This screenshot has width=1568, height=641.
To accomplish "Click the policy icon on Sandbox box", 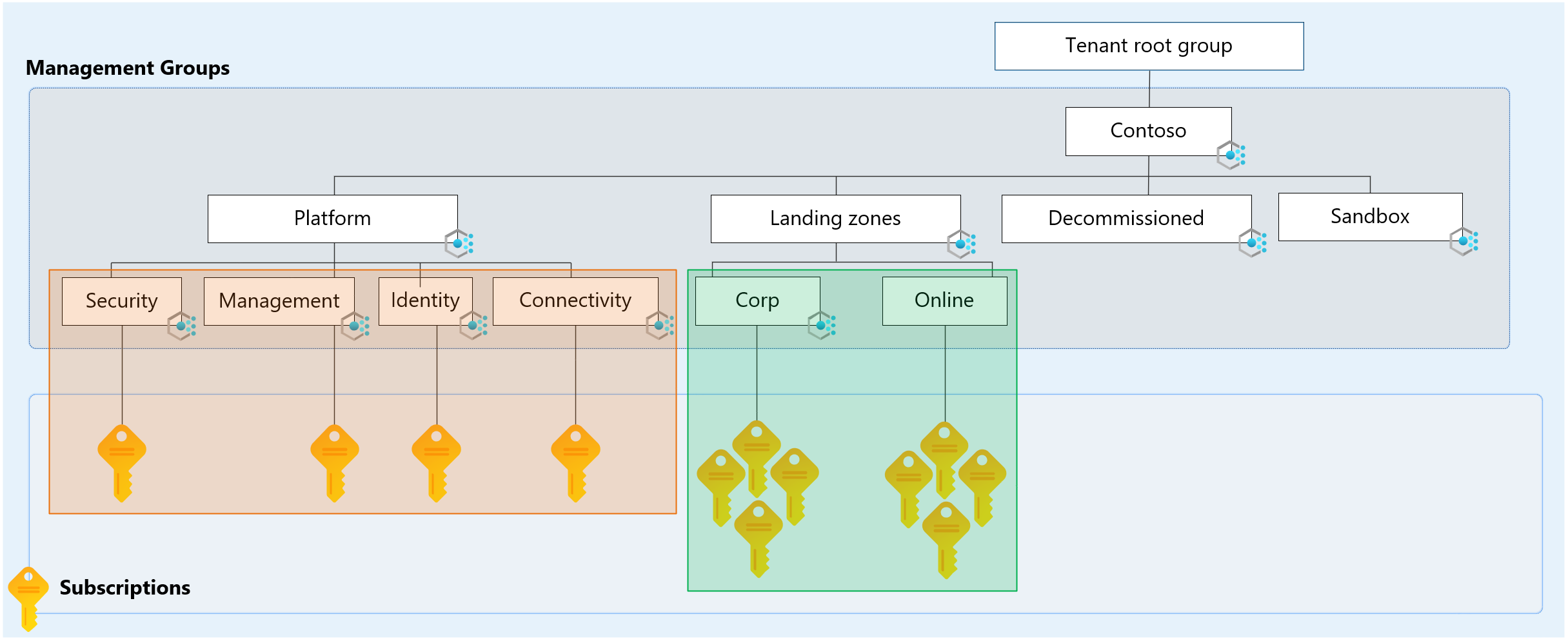I will (x=1464, y=242).
